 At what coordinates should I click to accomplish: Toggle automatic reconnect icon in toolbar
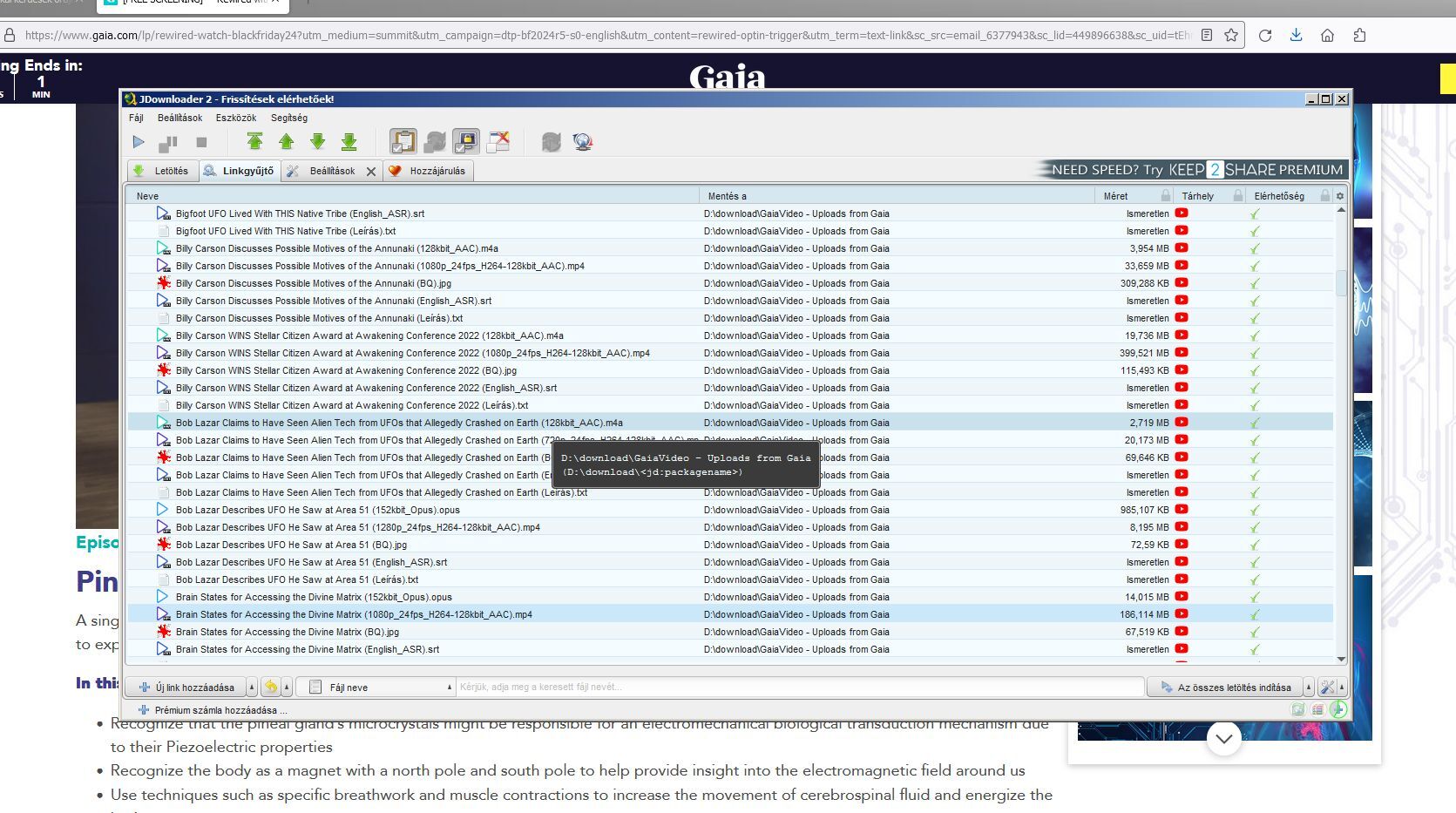click(434, 141)
